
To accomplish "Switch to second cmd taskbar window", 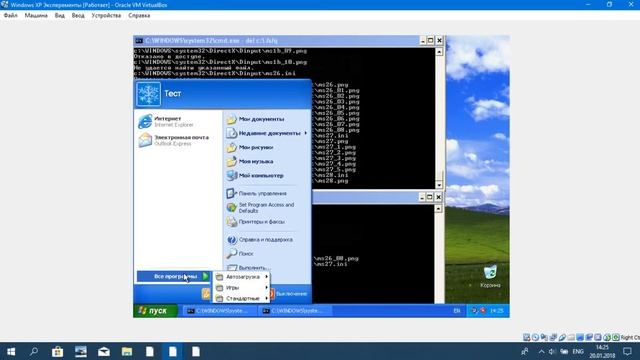I will pyautogui.click(x=295, y=311).
